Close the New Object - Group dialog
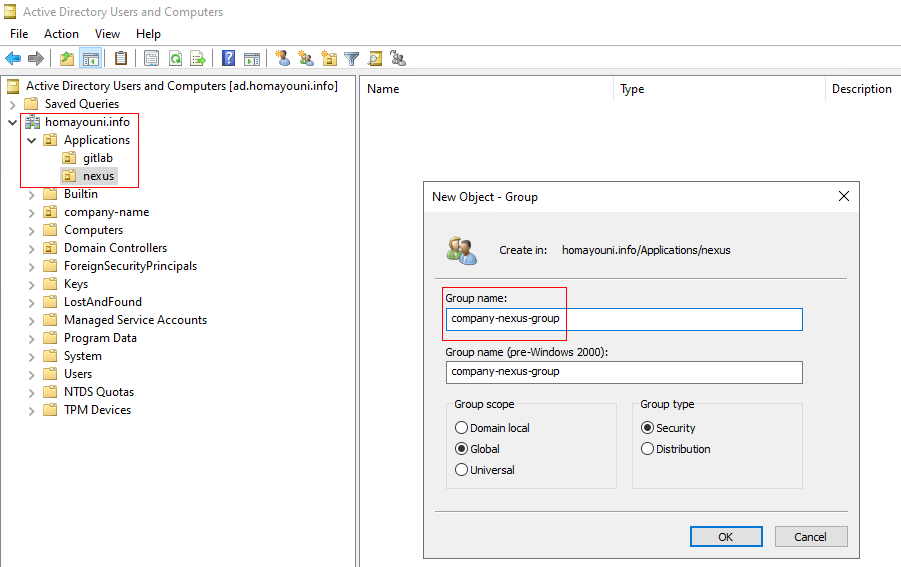 click(844, 196)
